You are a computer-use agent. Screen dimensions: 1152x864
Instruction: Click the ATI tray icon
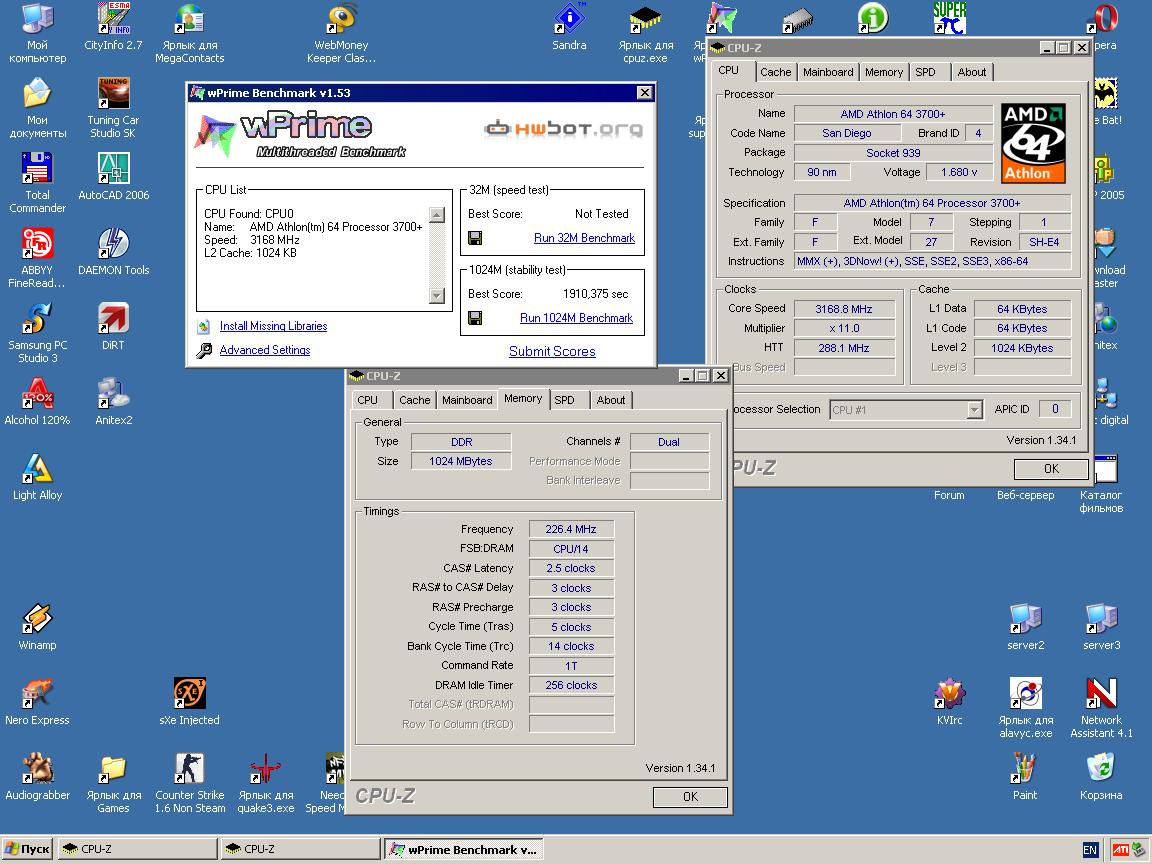tap(1120, 850)
